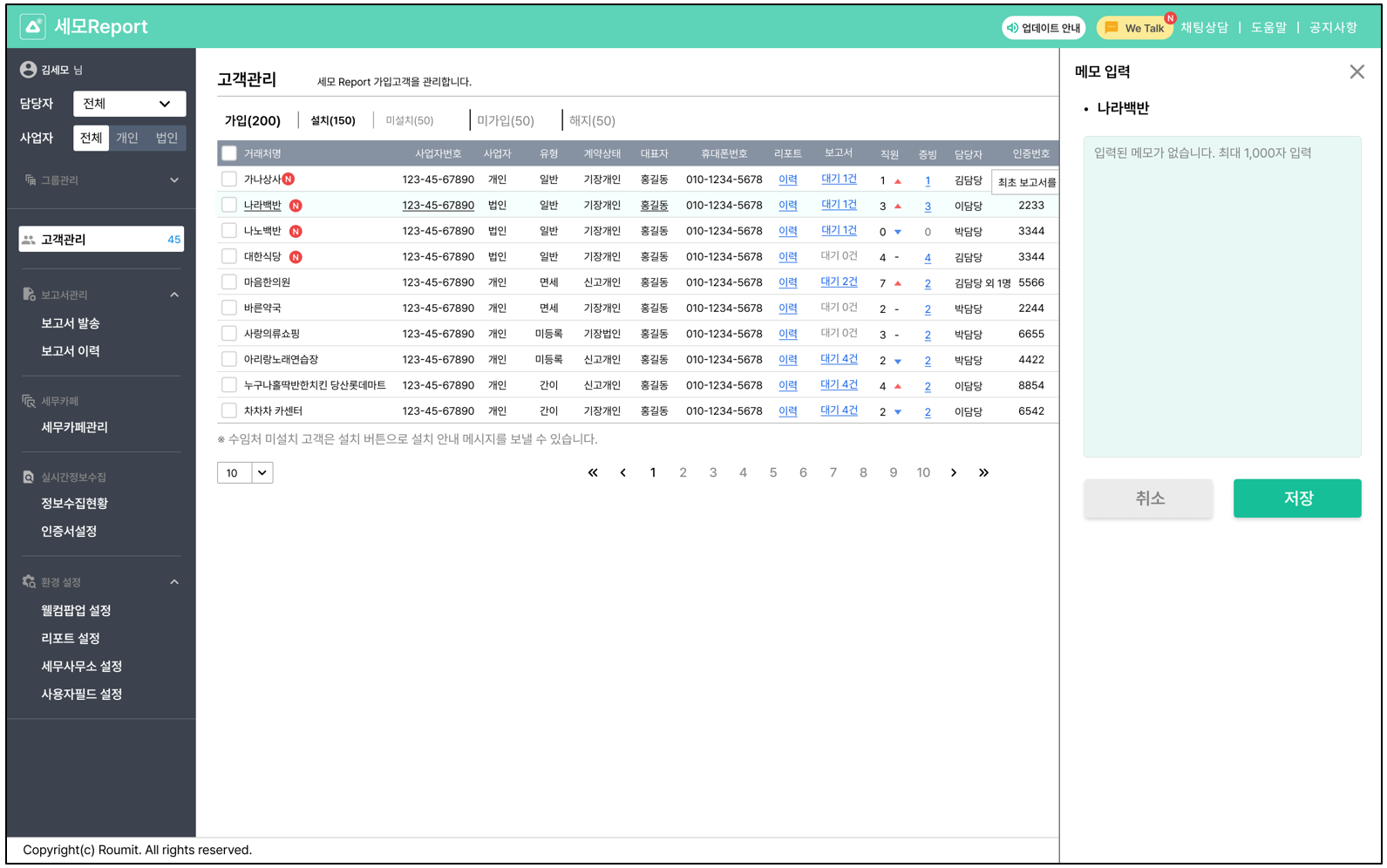This screenshot has width=1387, height=868.
Task: Go to the next page arrow
Action: 953,473
